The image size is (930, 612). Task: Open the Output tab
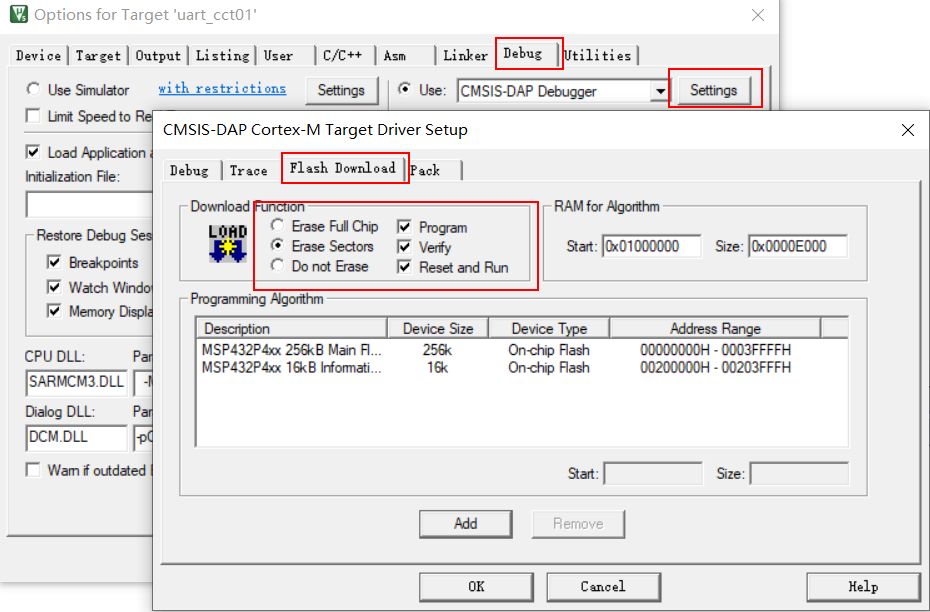click(x=158, y=56)
